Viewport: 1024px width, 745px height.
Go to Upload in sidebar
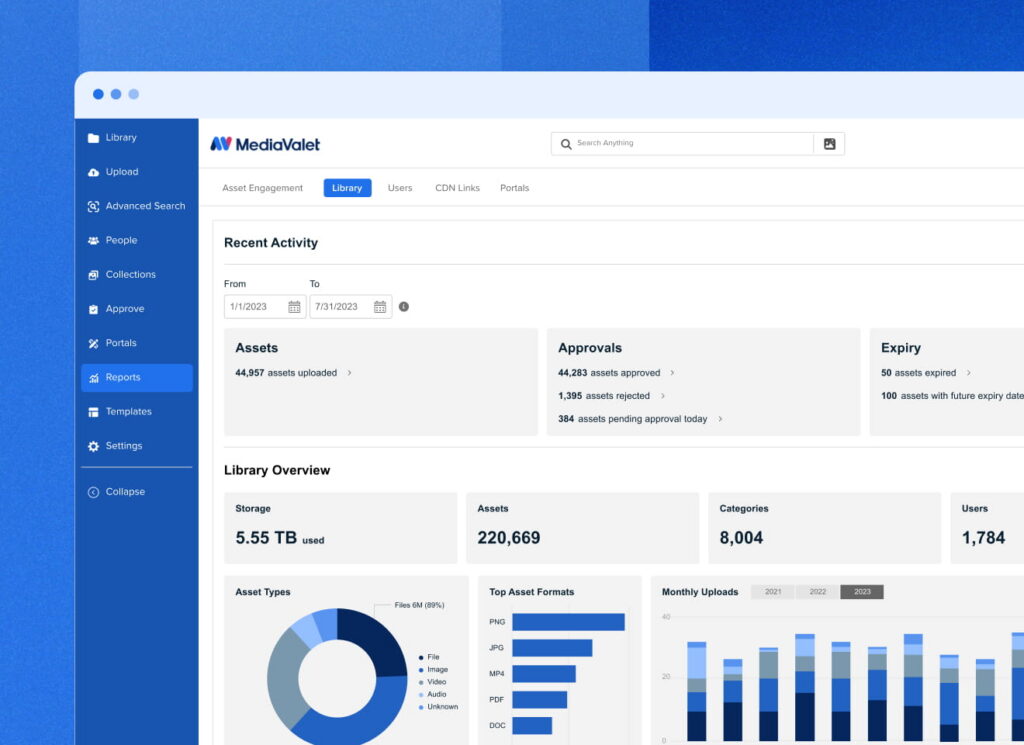click(122, 172)
